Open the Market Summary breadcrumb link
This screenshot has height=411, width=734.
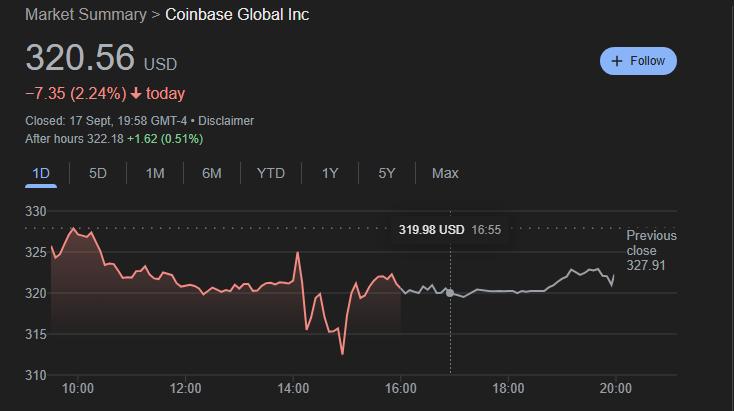86,15
